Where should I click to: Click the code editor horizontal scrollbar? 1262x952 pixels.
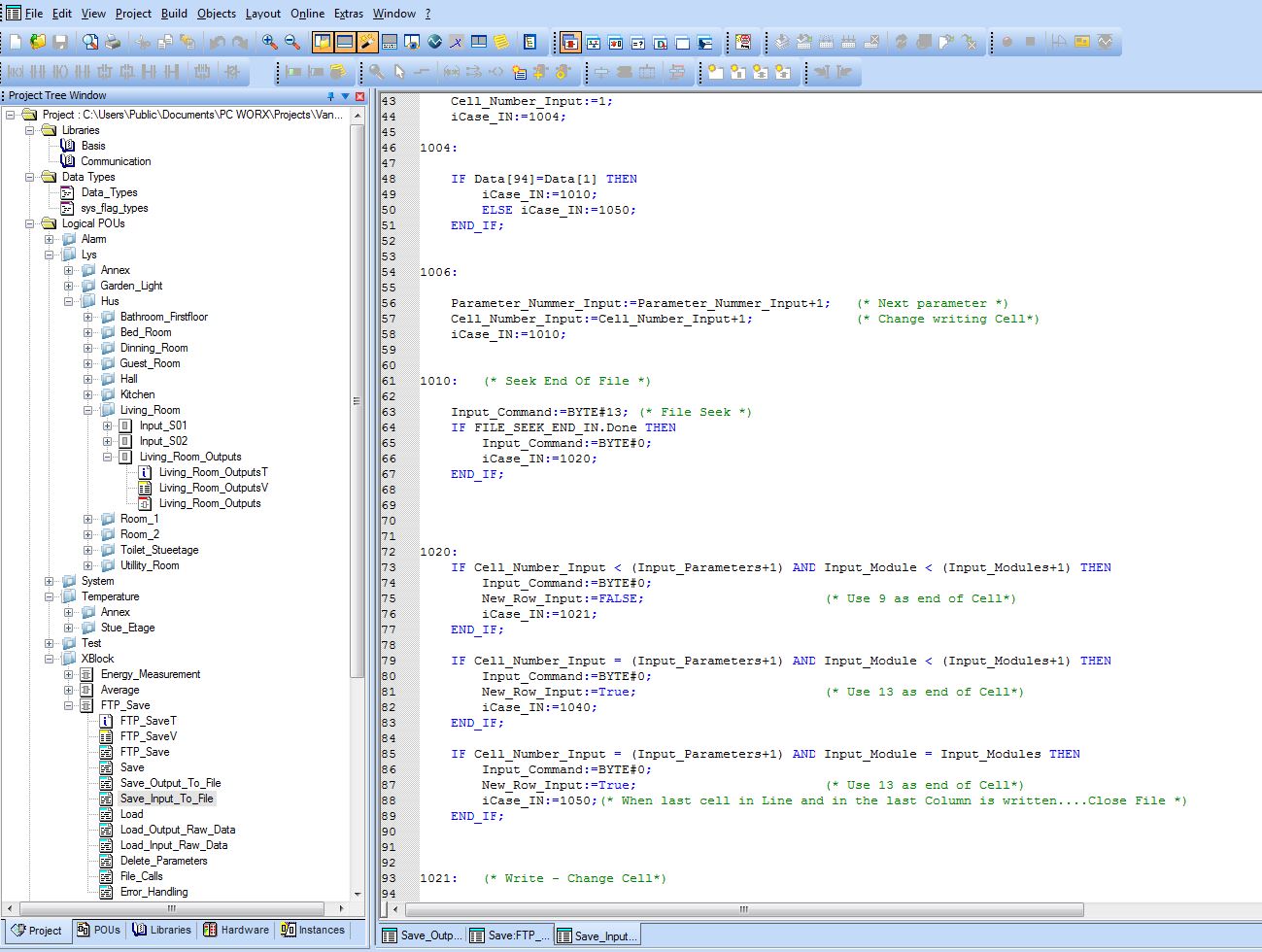[x=743, y=909]
